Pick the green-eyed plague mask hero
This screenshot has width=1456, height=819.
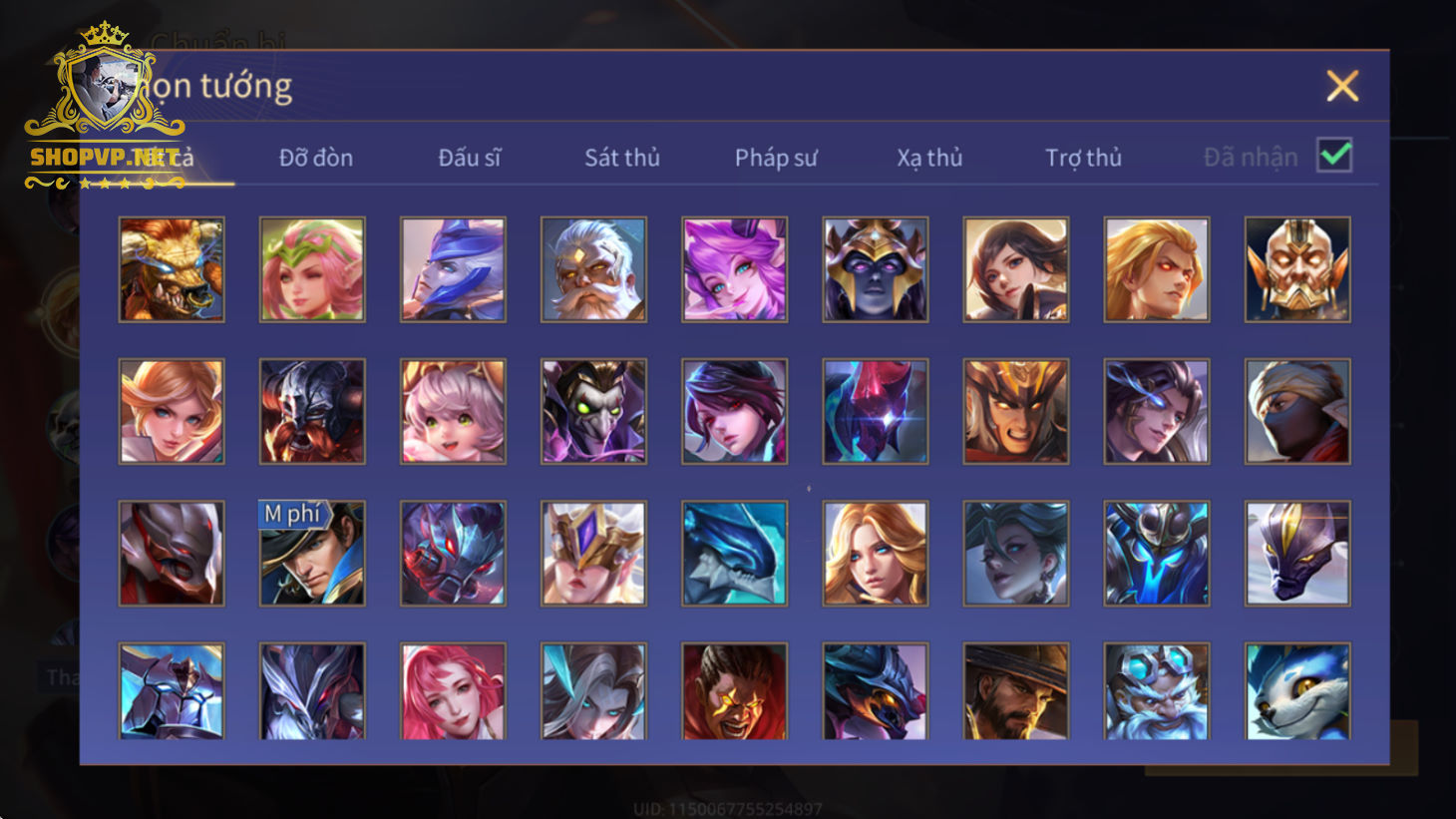[x=593, y=411]
